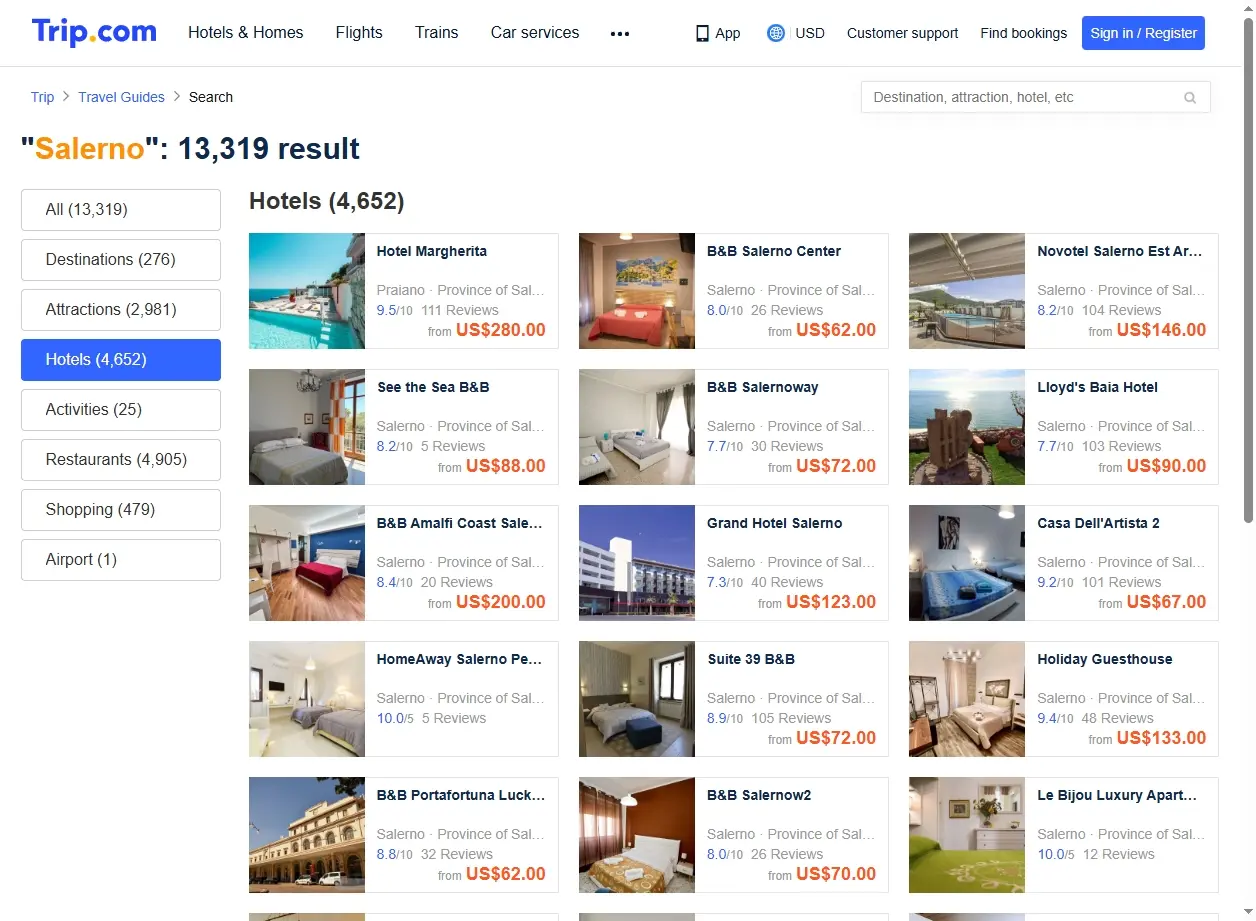Open B&B Salernoway room photo

click(x=637, y=427)
